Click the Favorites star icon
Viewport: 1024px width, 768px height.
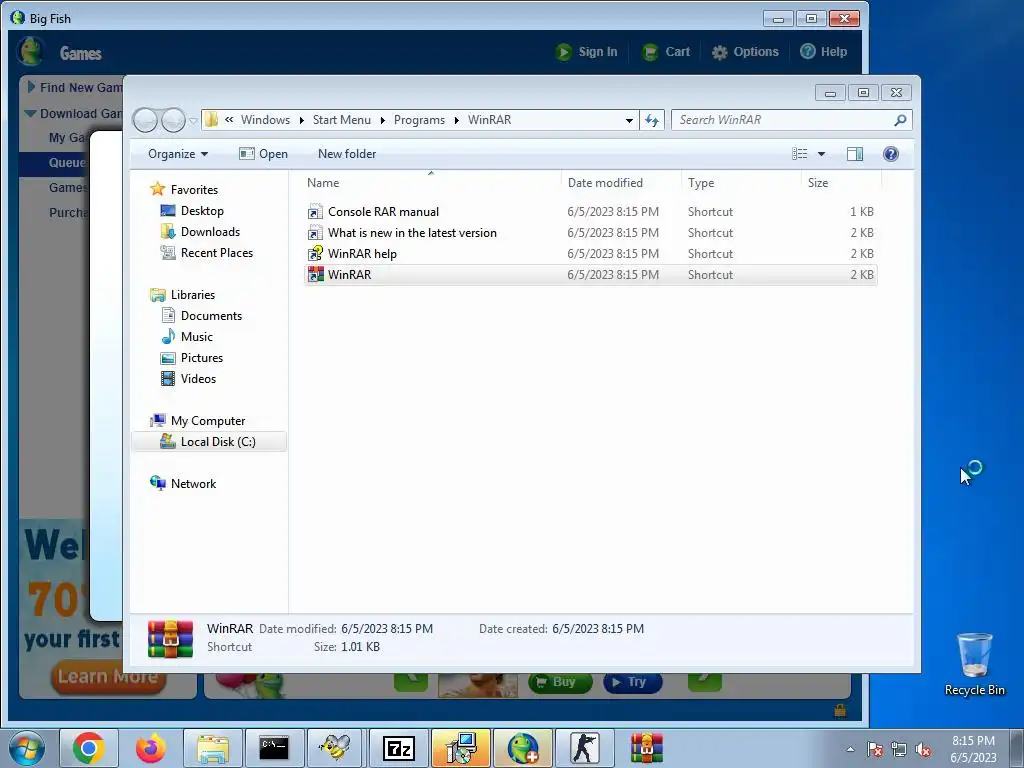(157, 189)
